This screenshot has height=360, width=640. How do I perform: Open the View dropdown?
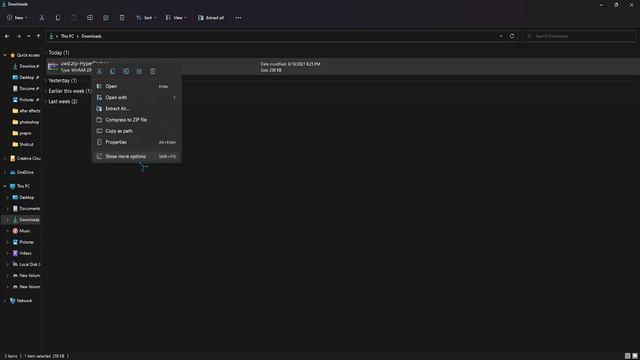(x=176, y=18)
